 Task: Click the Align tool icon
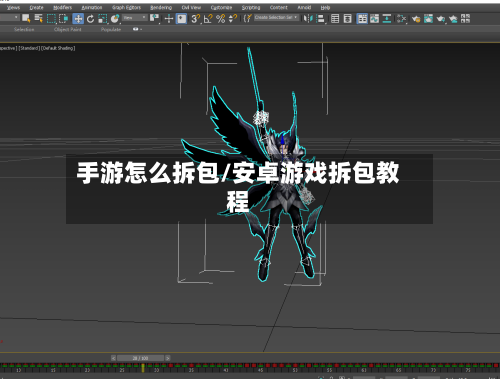click(320, 19)
